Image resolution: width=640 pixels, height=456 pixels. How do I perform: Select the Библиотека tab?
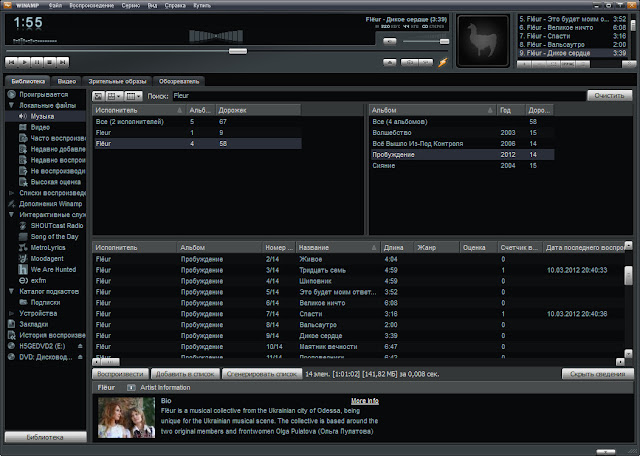pos(28,81)
